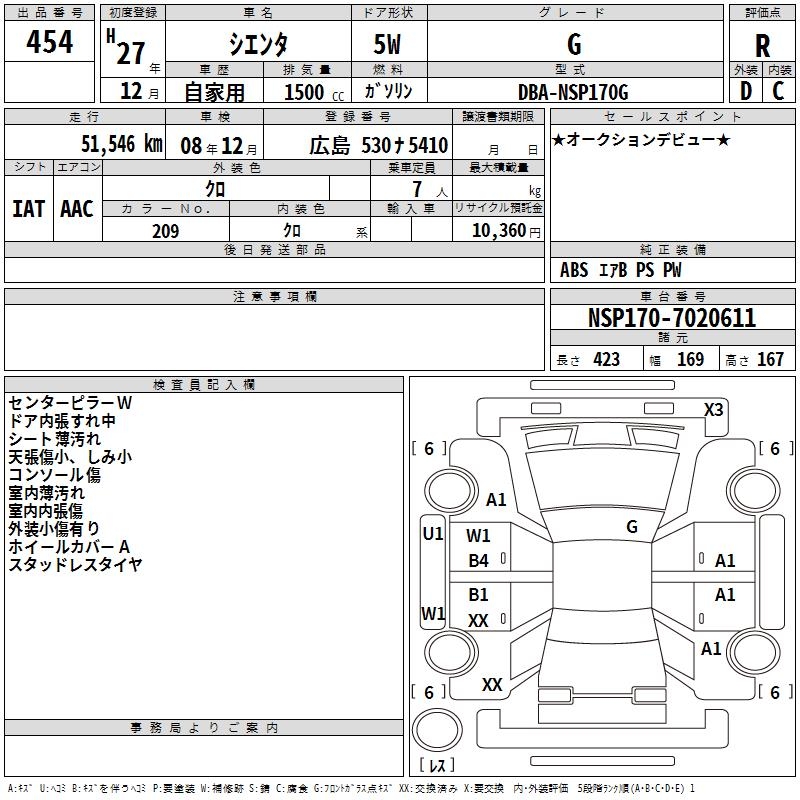
Task: Click air conditioner value AAC
Action: pyautogui.click(x=77, y=209)
